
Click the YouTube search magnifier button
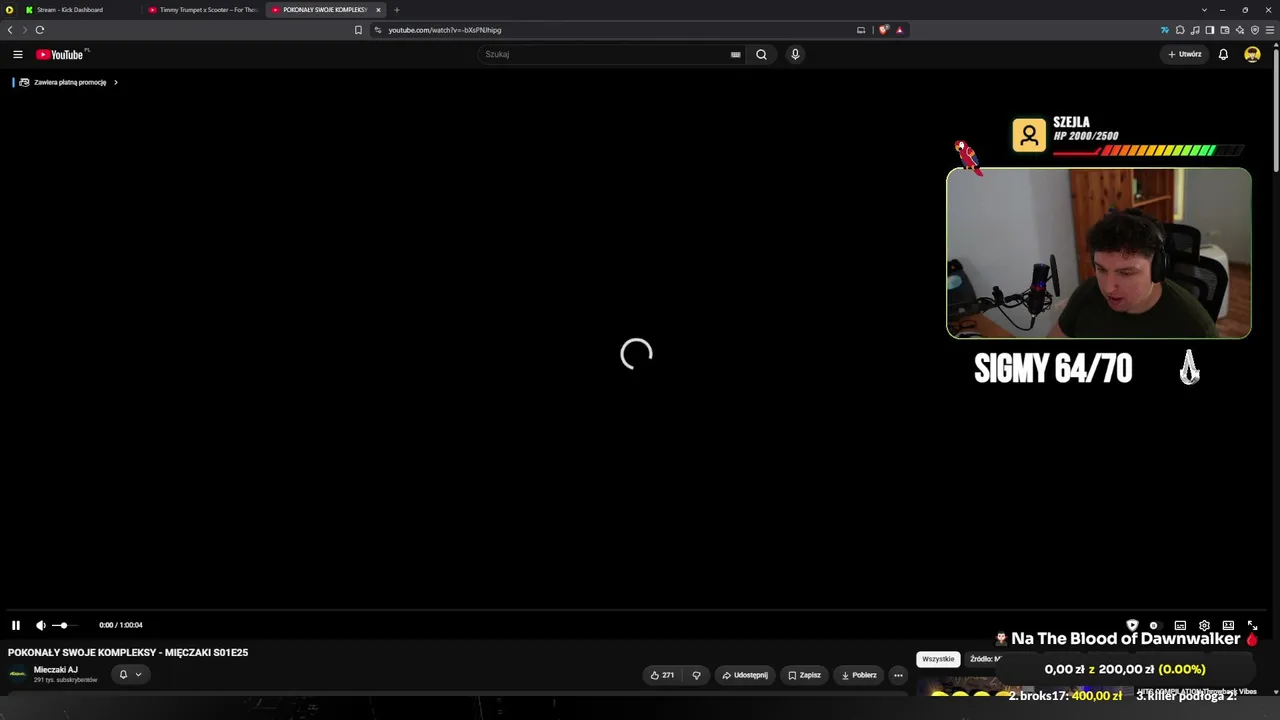(x=761, y=54)
